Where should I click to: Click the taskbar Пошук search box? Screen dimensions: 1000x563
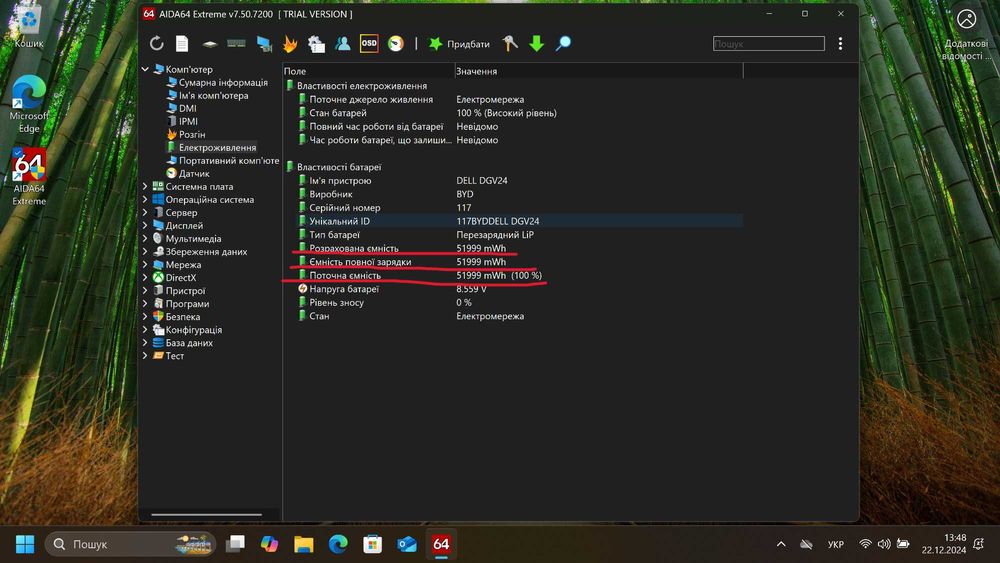[130, 544]
